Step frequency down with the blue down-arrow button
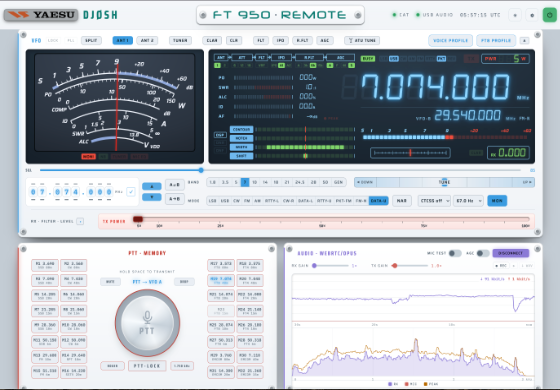 [152, 197]
